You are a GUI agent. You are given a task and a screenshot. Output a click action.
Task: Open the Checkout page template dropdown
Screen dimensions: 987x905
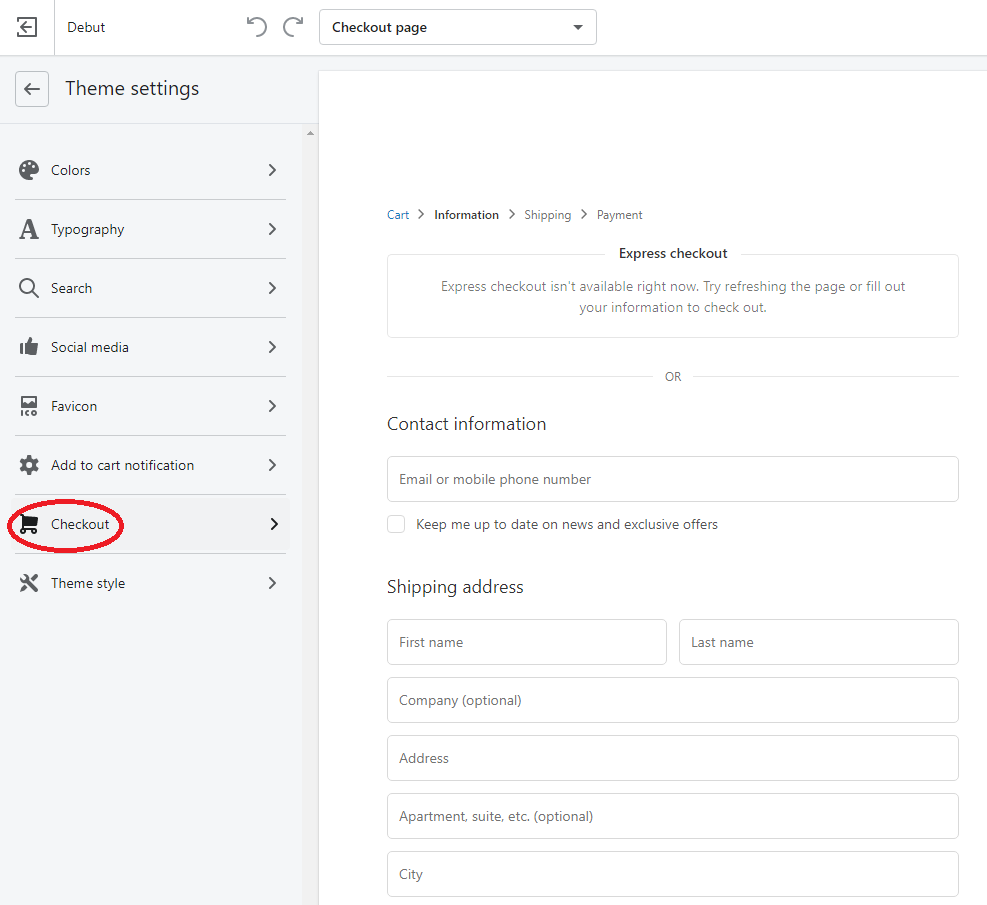[458, 27]
